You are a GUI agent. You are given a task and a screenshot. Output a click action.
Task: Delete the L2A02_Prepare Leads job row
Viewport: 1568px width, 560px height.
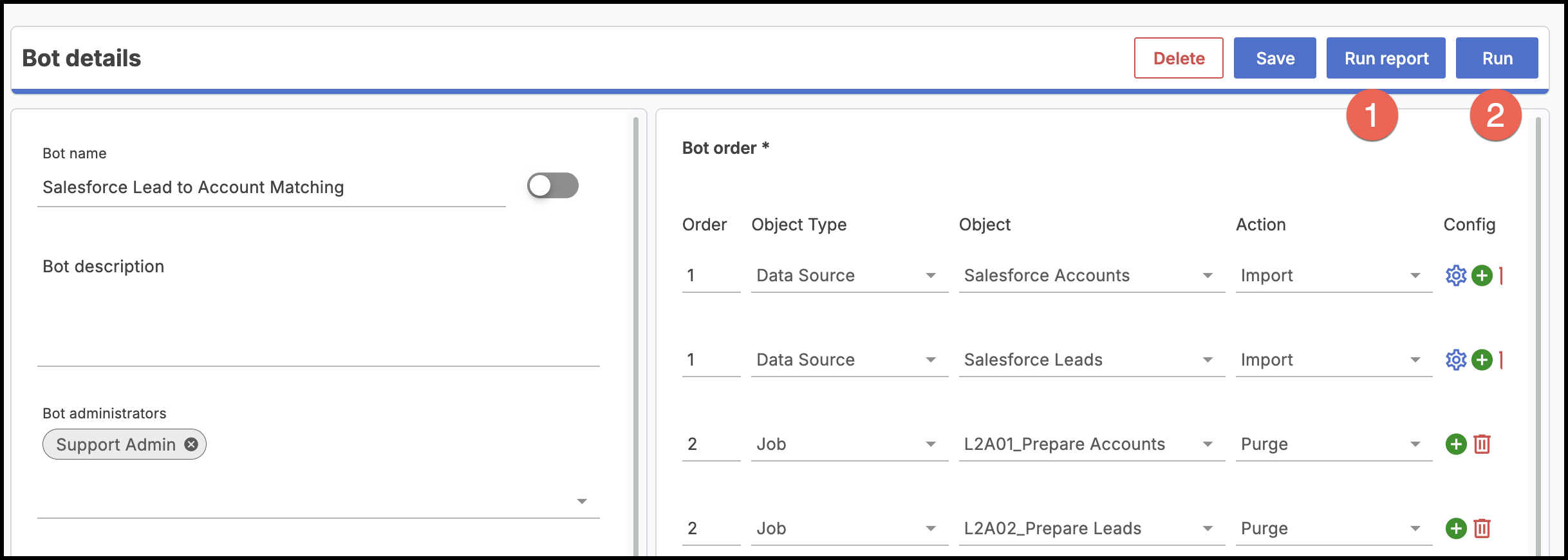click(1482, 528)
